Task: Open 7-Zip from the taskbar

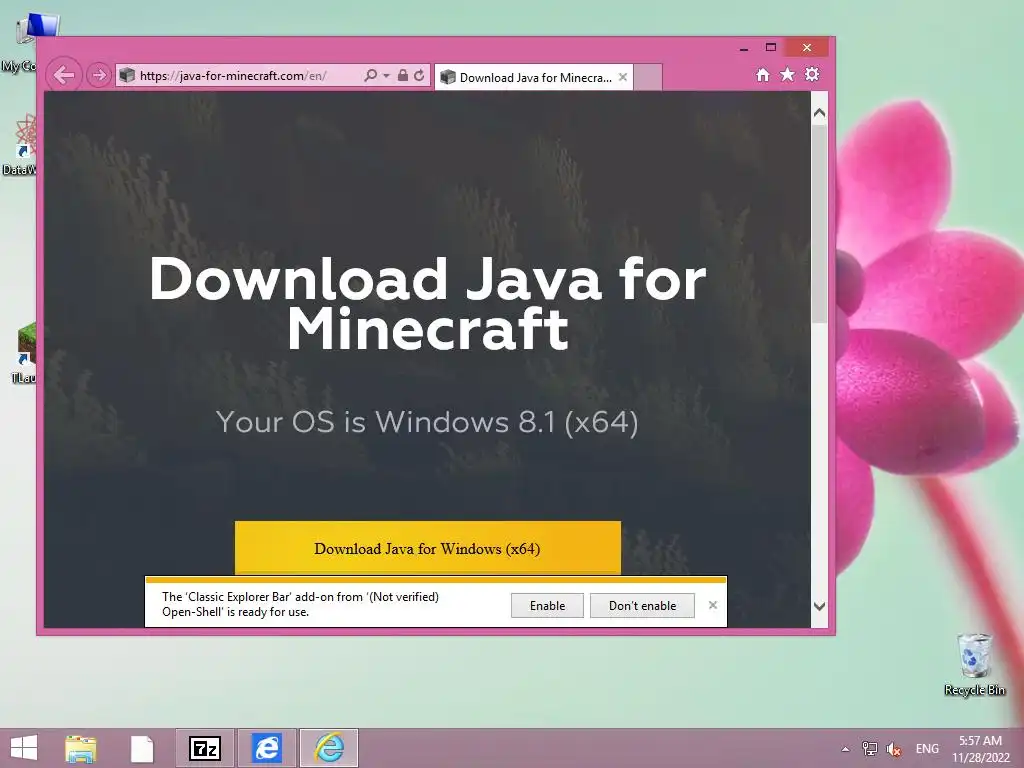Action: pyautogui.click(x=204, y=748)
